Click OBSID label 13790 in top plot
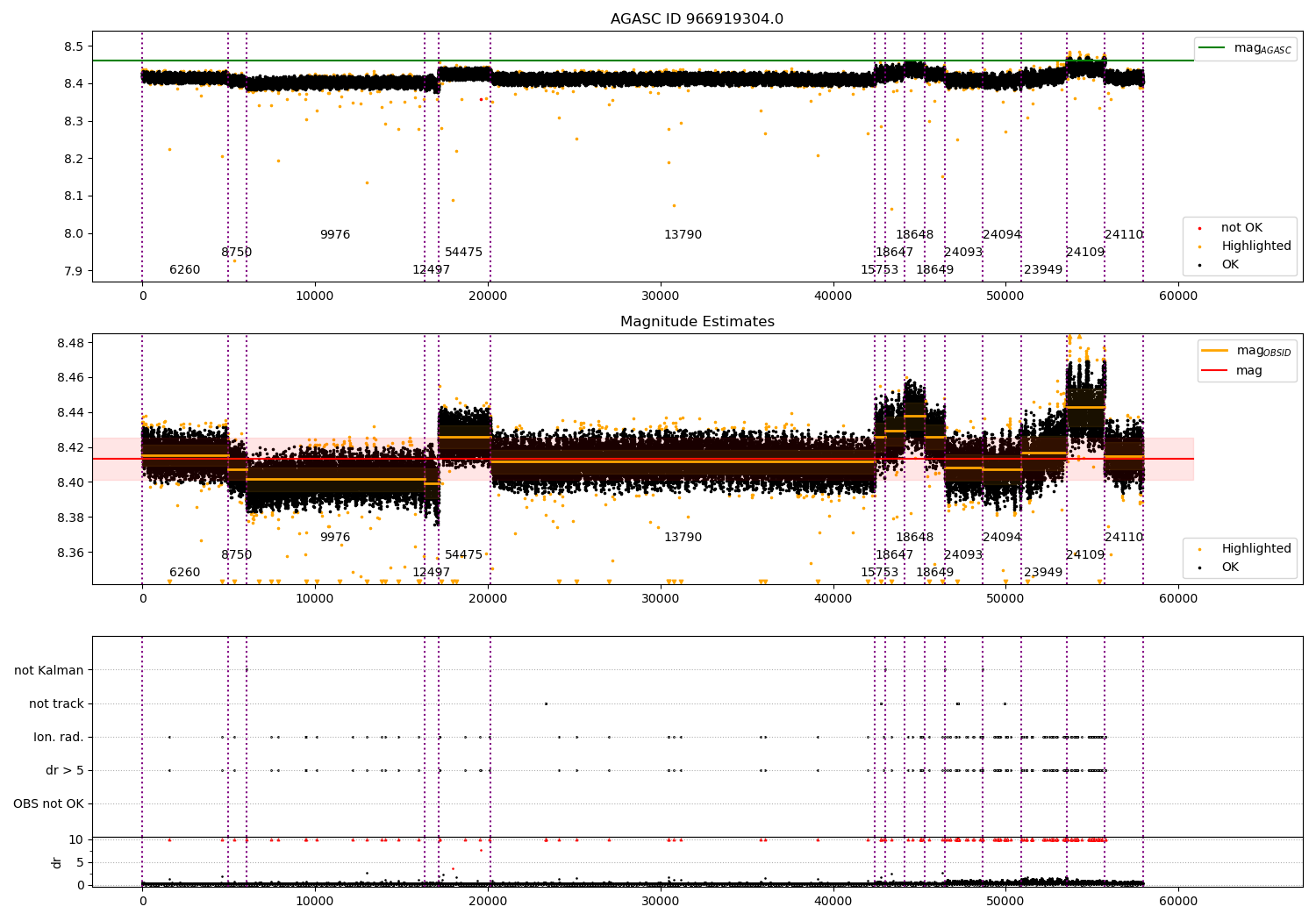The width and height of the screenshot is (1316, 921). point(683,235)
